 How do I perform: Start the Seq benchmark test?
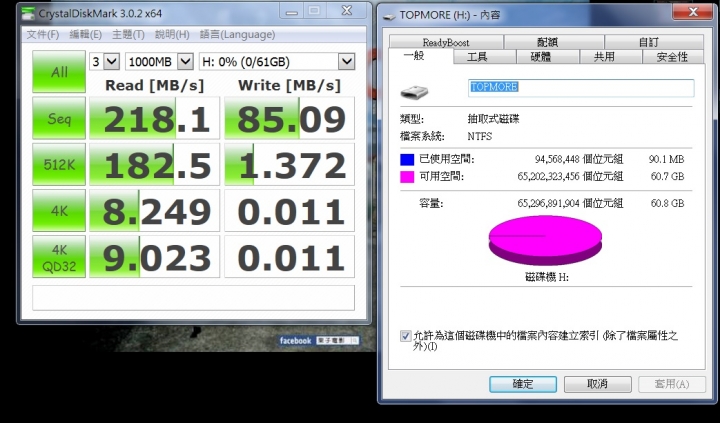tap(59, 118)
